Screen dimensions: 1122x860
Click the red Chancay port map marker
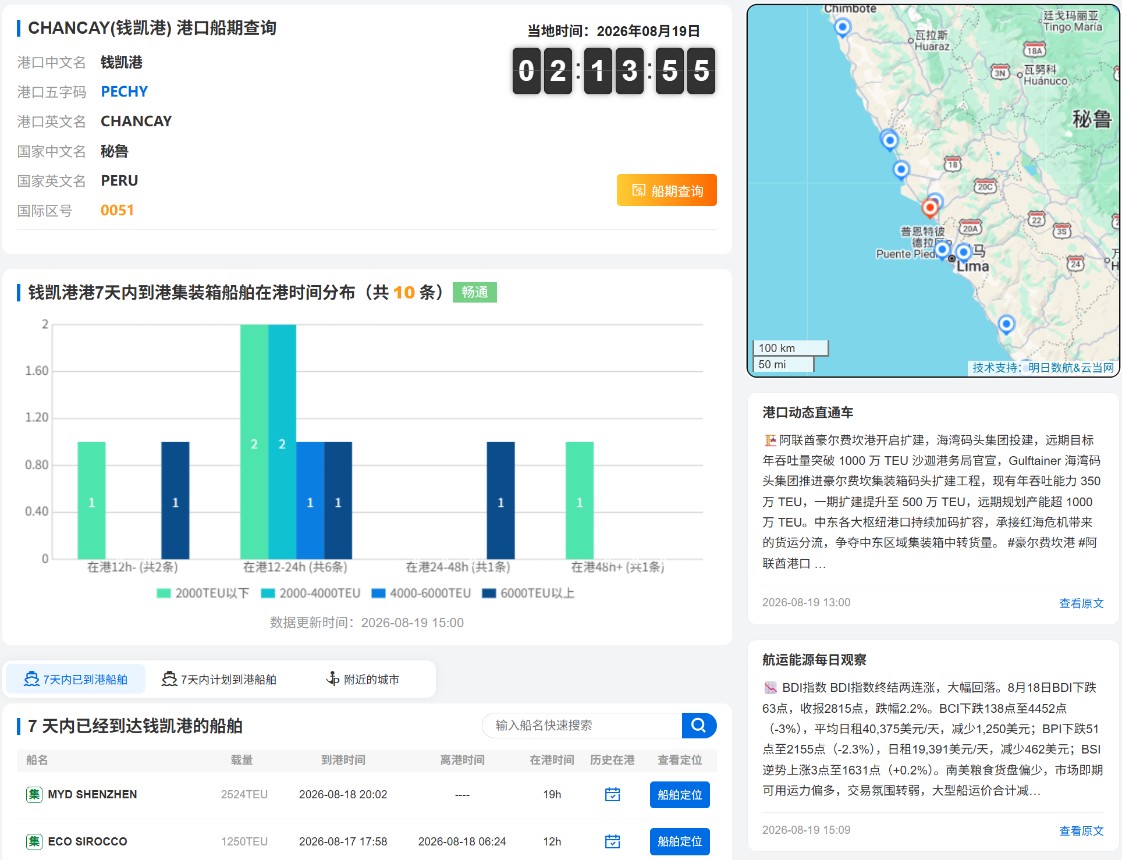(930, 207)
